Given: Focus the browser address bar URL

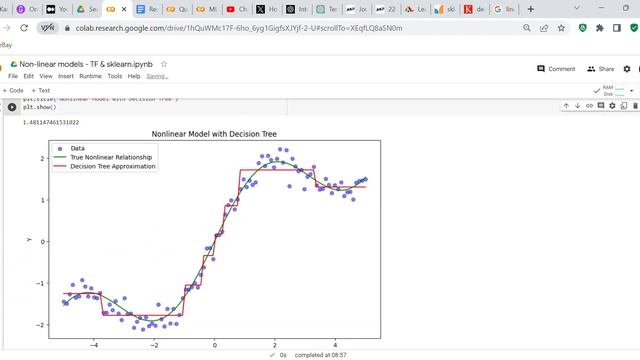Looking at the screenshot, I should pyautogui.click(x=239, y=28).
